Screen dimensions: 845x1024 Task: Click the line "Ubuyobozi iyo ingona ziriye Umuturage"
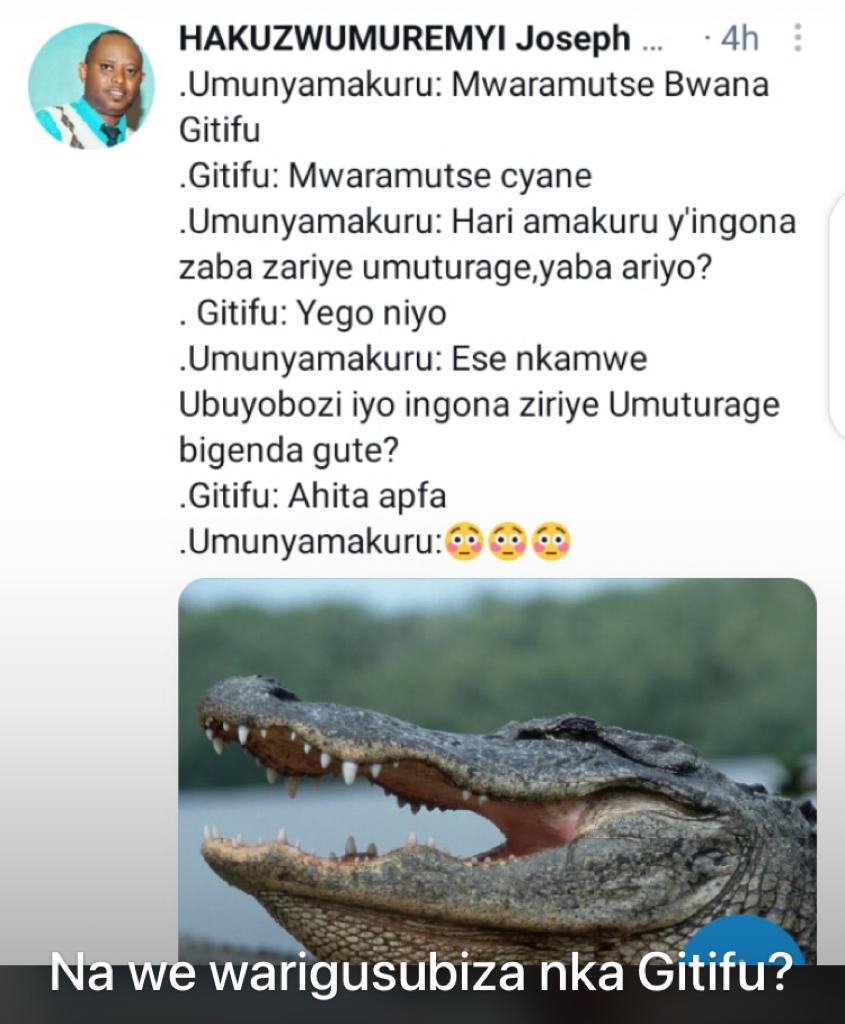click(478, 405)
